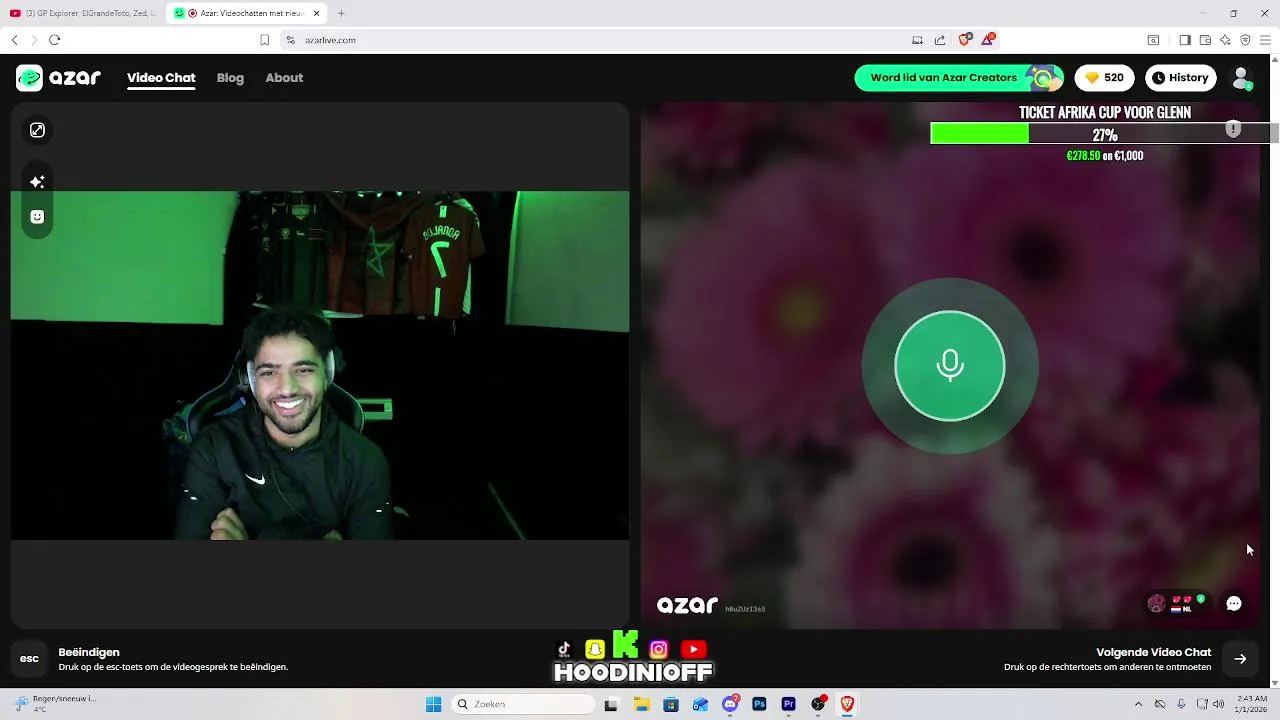This screenshot has height=720, width=1280.
Task: Open Discord from taskbar
Action: [x=730, y=704]
